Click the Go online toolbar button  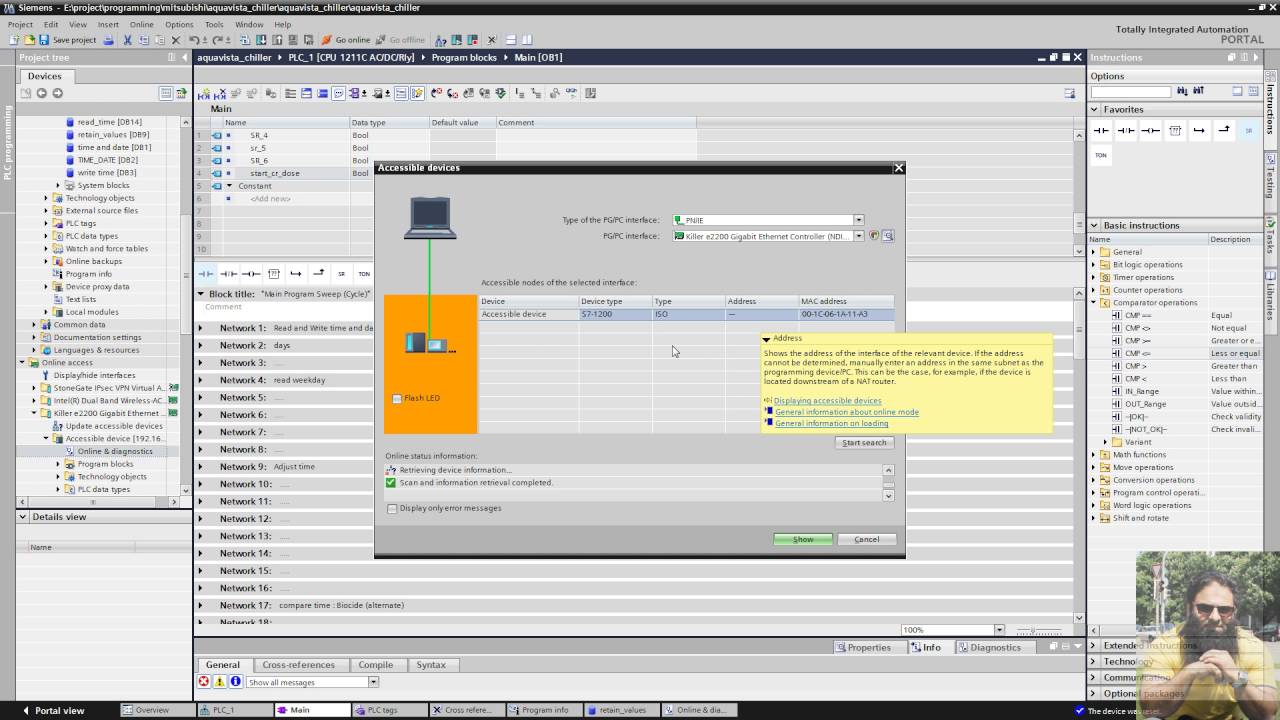[346, 40]
